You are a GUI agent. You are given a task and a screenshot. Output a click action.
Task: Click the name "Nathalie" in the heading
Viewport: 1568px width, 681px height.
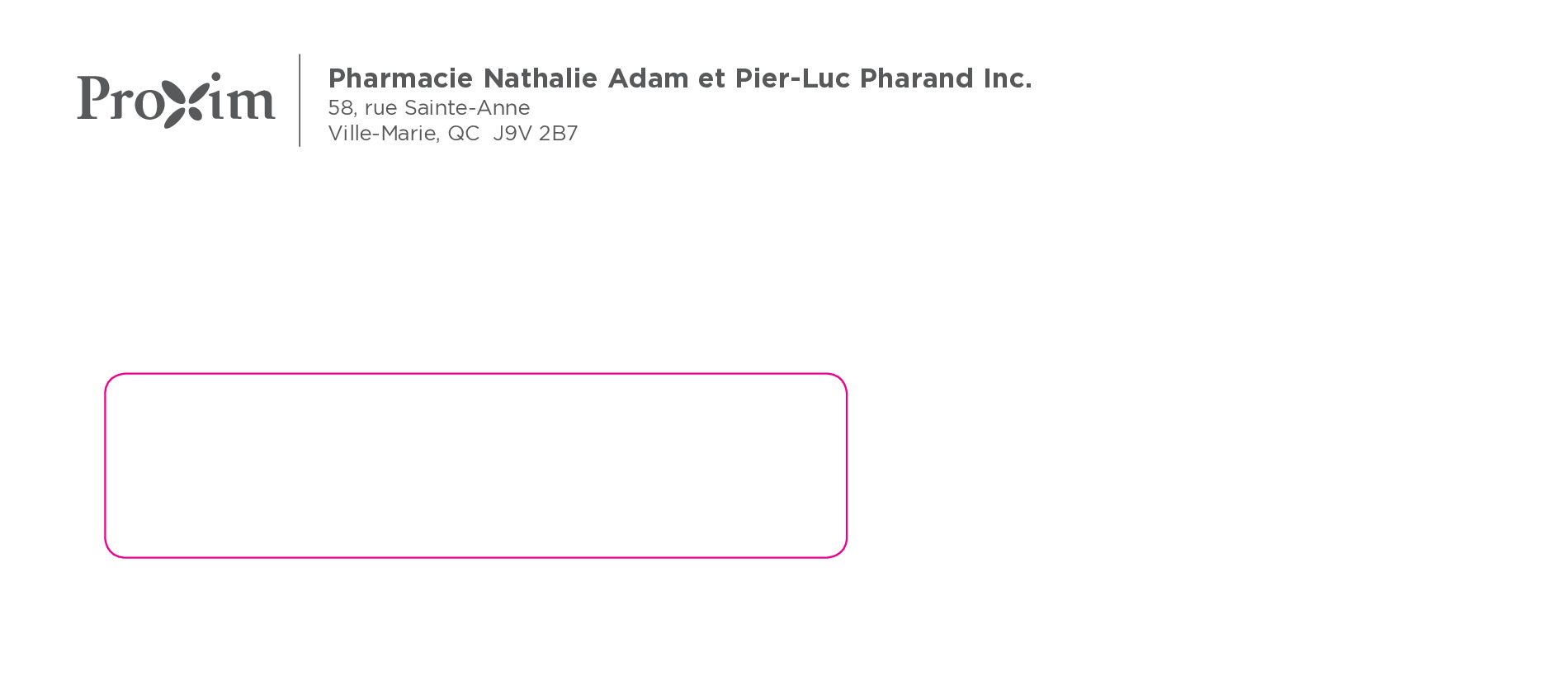click(540, 78)
